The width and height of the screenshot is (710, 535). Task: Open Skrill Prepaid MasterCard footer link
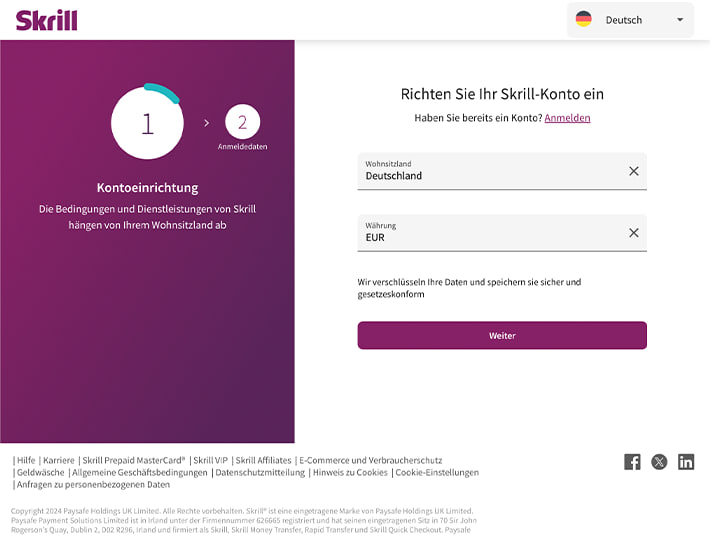[134, 460]
